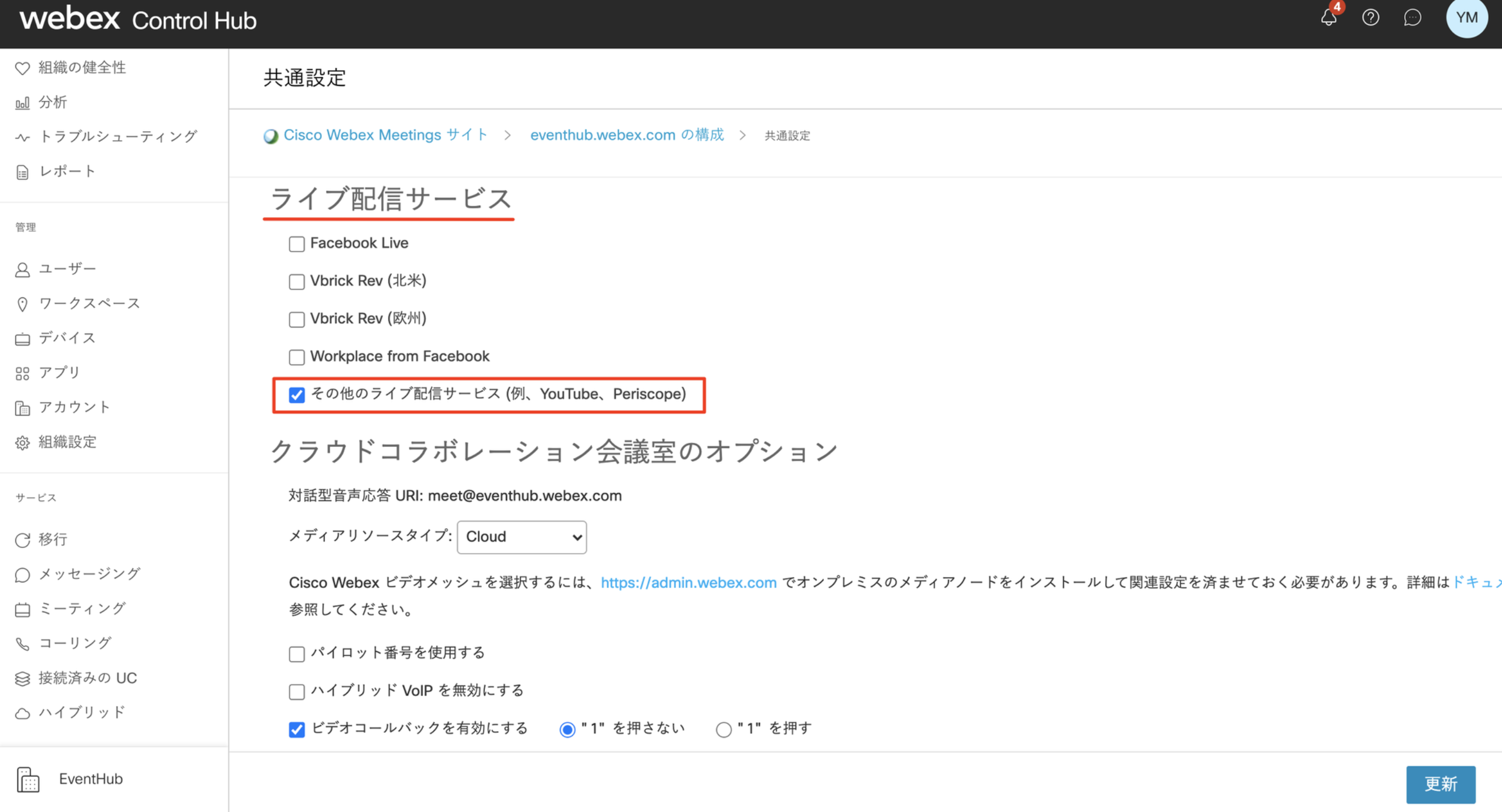Image resolution: width=1502 pixels, height=812 pixels.
Task: Click the building icon beside アカウント
Action: (x=22, y=408)
